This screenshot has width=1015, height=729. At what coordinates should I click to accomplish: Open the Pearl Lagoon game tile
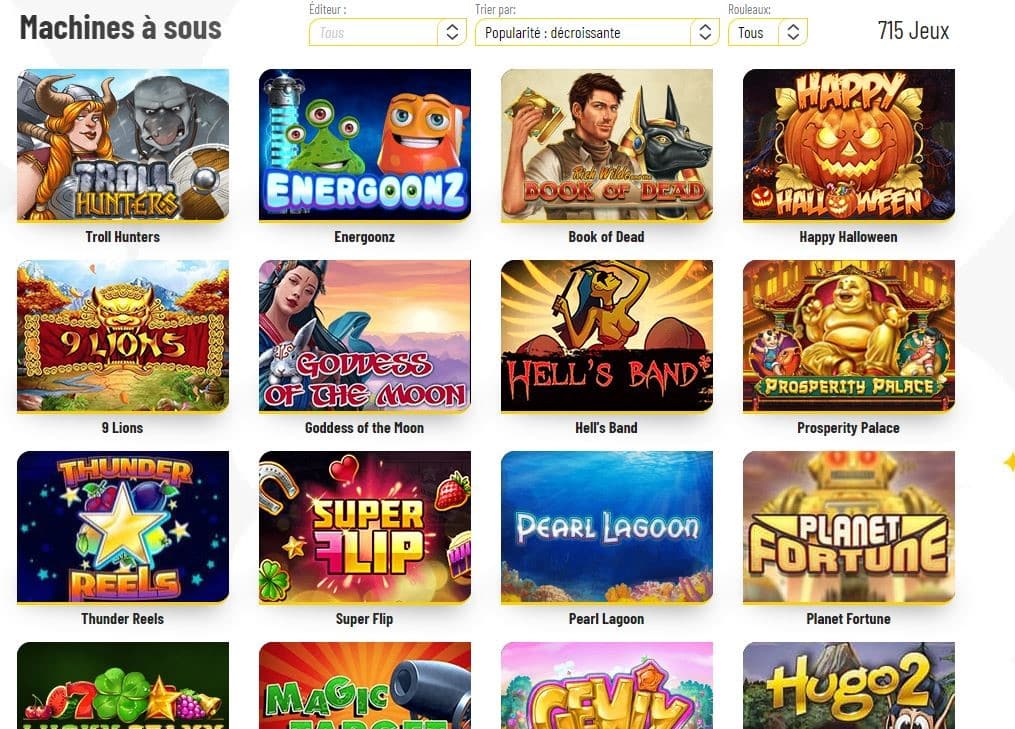point(607,527)
